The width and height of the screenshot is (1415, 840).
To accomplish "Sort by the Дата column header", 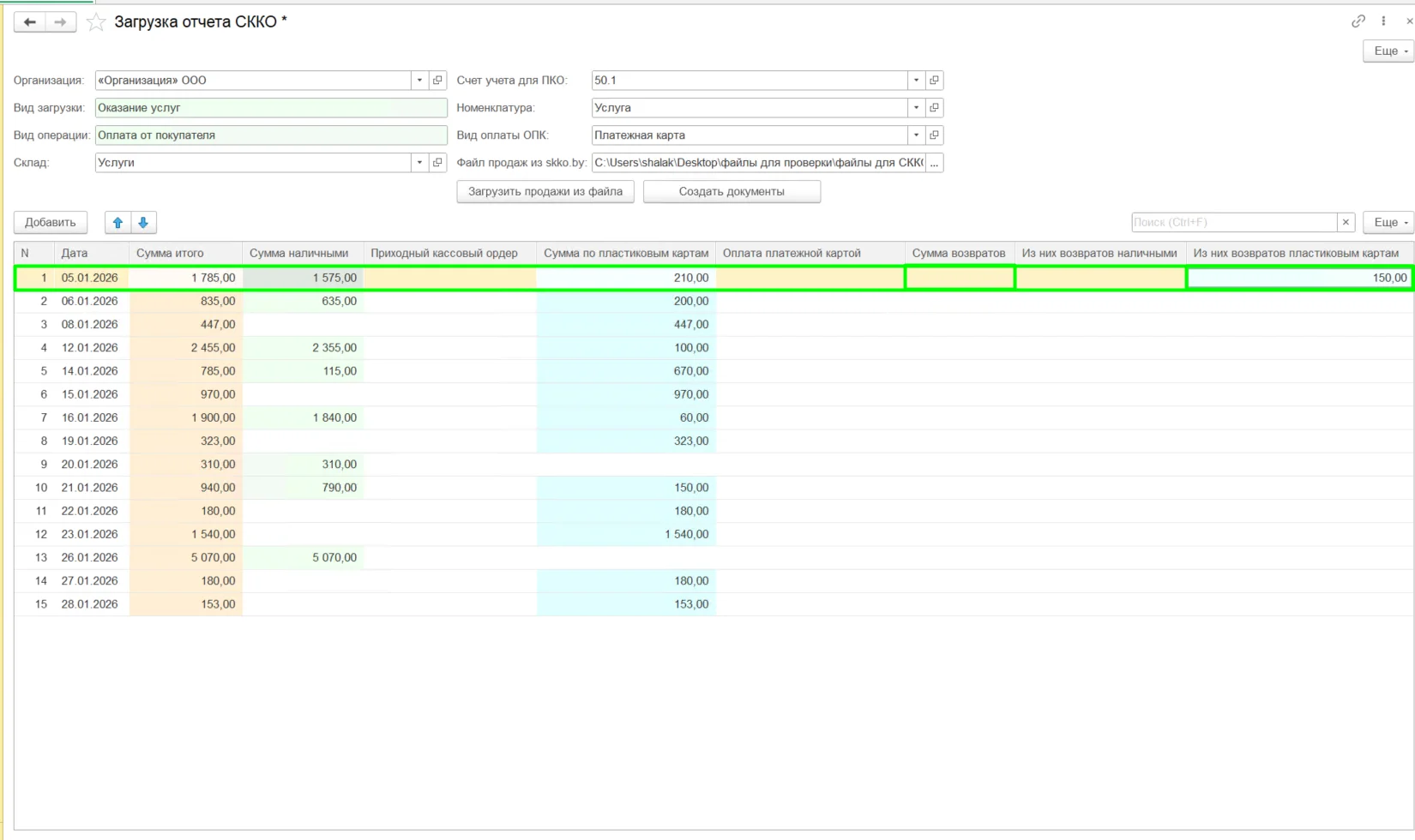I will (x=91, y=254).
